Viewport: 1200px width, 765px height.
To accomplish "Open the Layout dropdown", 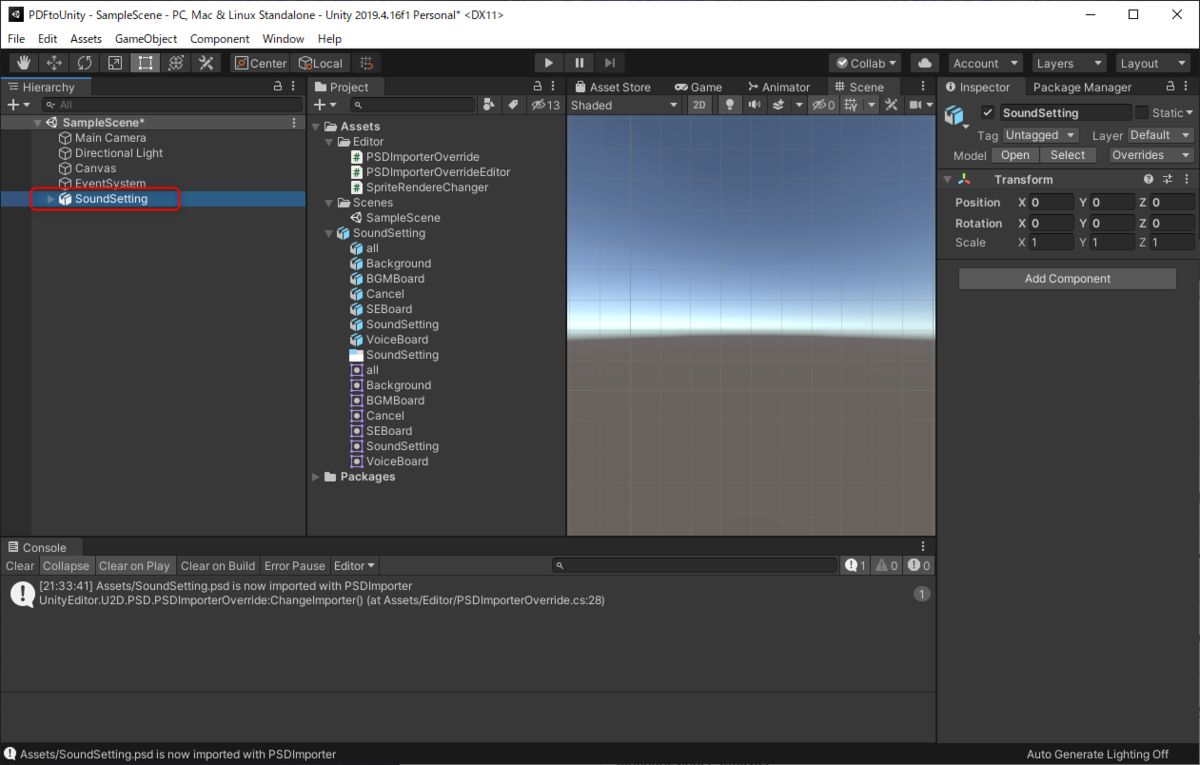I will point(1153,63).
